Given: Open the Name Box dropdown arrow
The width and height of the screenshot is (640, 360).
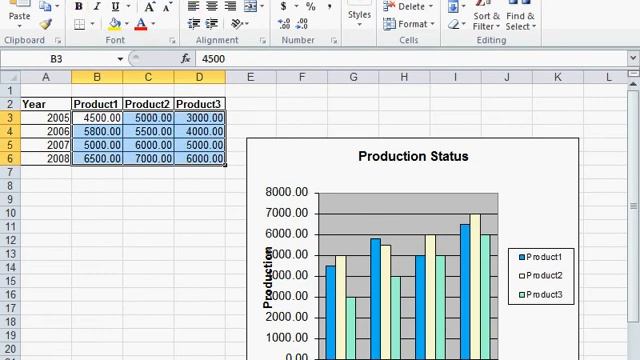Looking at the screenshot, I should pos(120,59).
